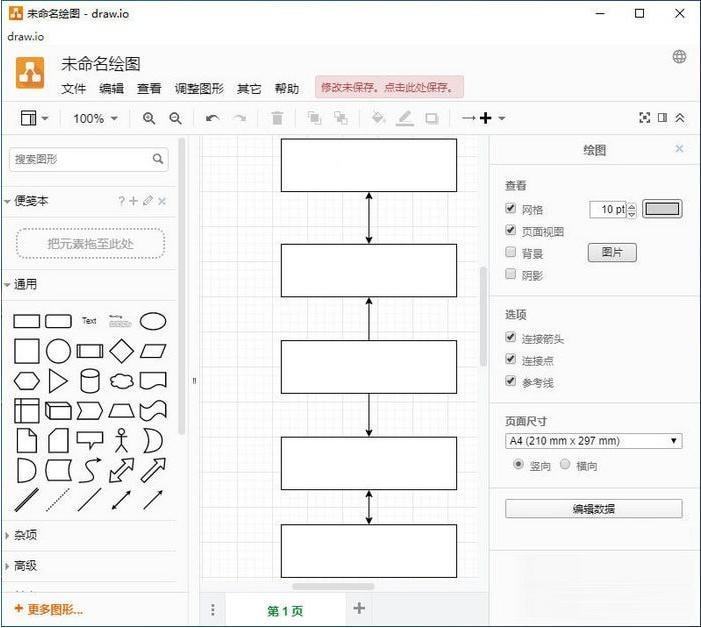Click the grid color swatch
The height and width of the screenshot is (628, 701).
pos(661,209)
